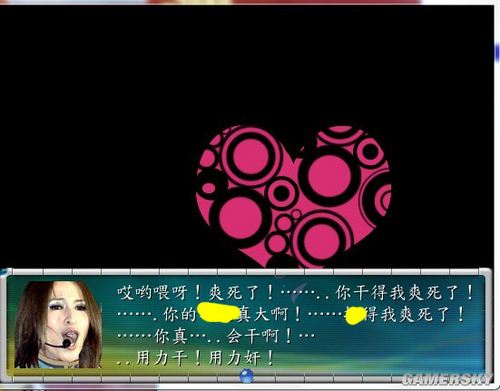
Task: Click the small black-centered ring in the heart
Action: pyautogui.click(x=282, y=193)
